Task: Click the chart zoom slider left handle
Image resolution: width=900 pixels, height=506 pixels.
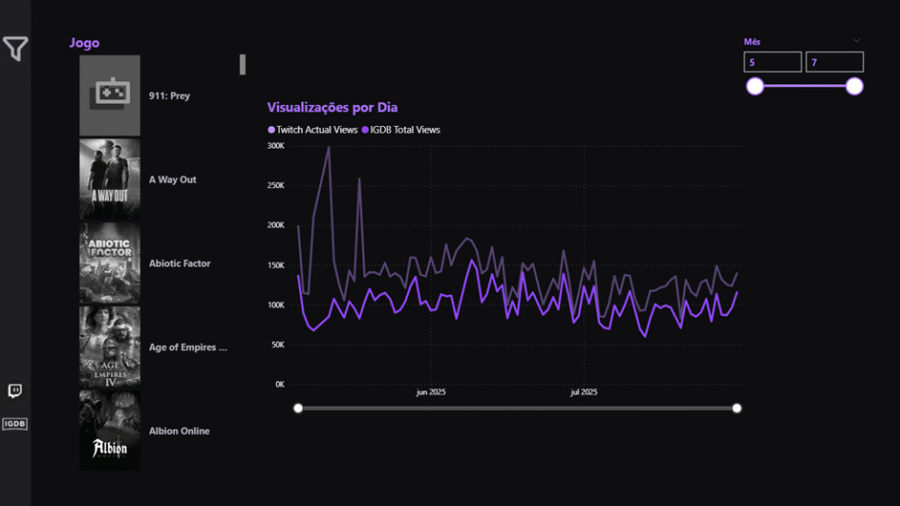Action: (x=298, y=408)
